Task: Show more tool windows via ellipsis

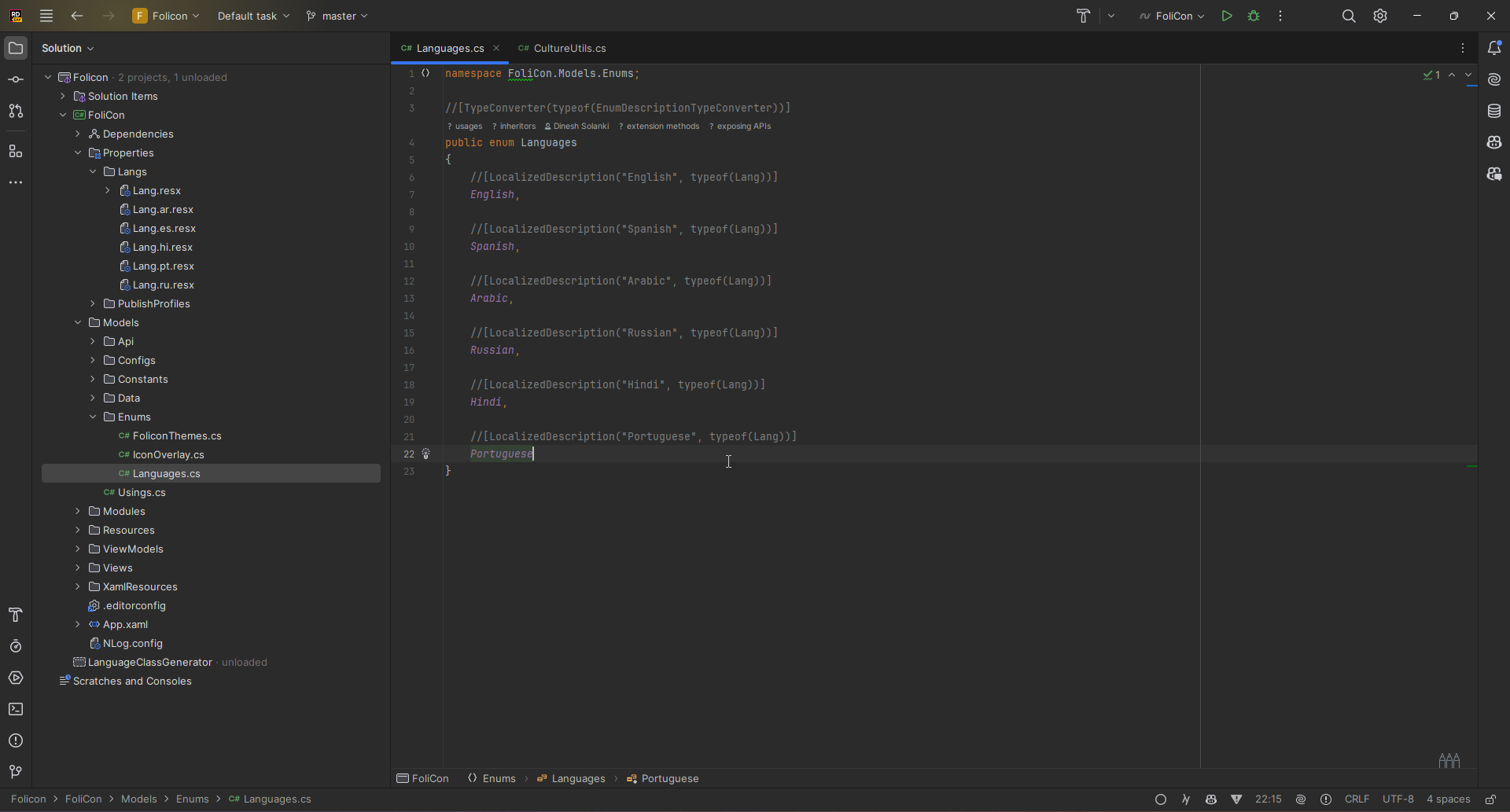Action: pyautogui.click(x=16, y=182)
